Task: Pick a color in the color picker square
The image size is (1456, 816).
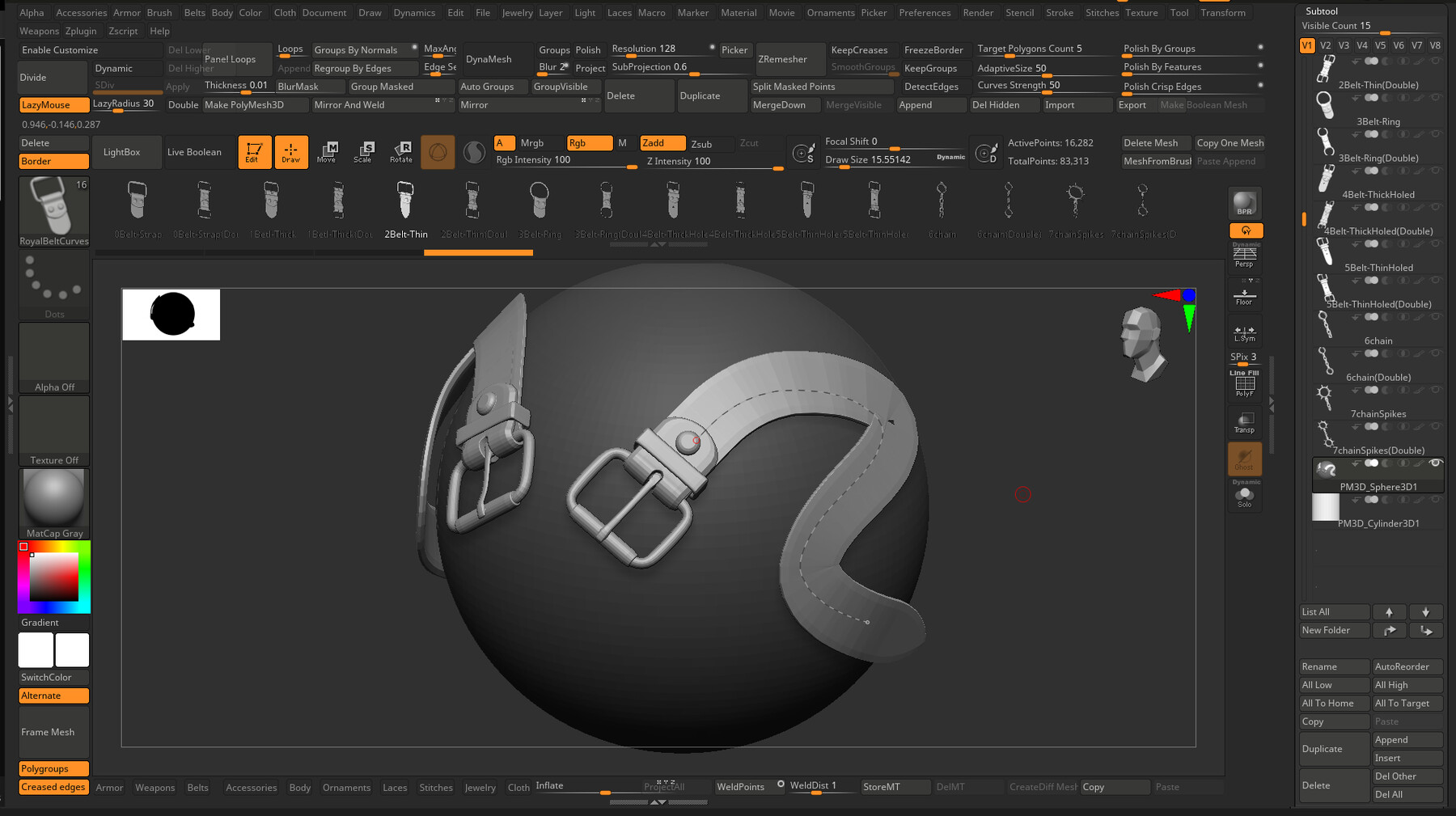Action: (x=54, y=577)
